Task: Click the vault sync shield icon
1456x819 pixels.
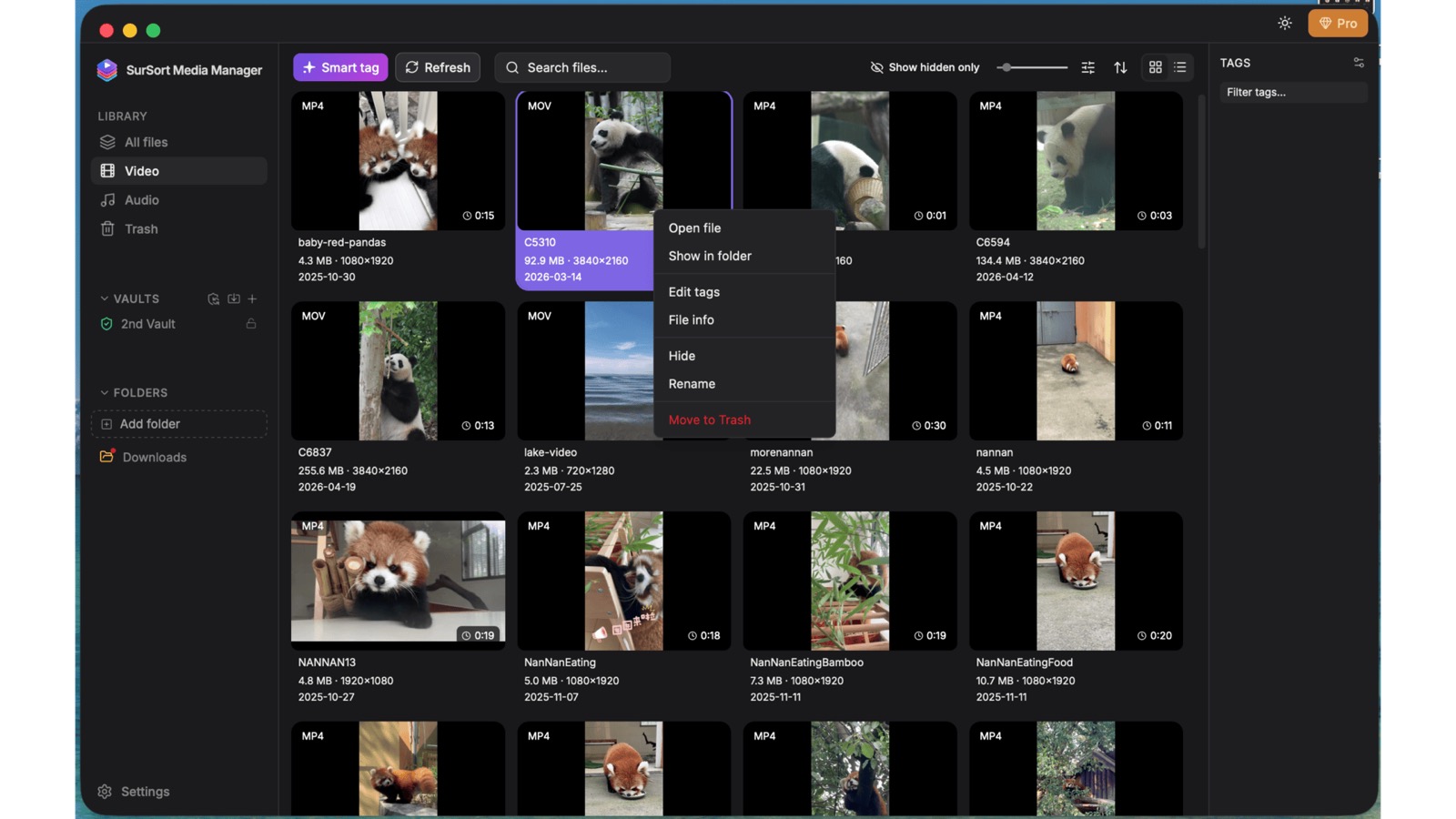Action: coord(213,298)
